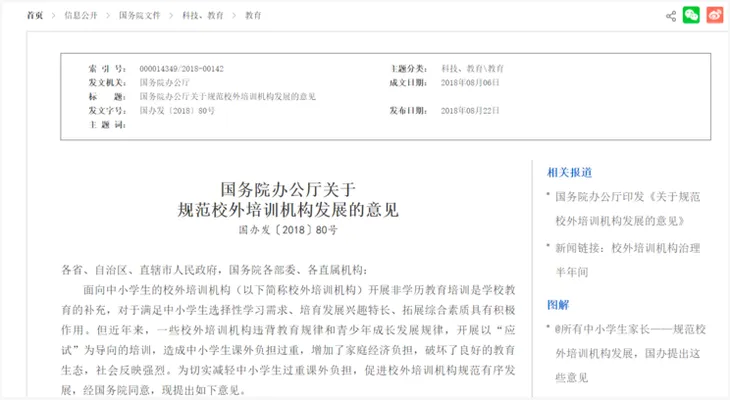Click the 相关报道 section heading
The width and height of the screenshot is (730, 400).
click(569, 173)
